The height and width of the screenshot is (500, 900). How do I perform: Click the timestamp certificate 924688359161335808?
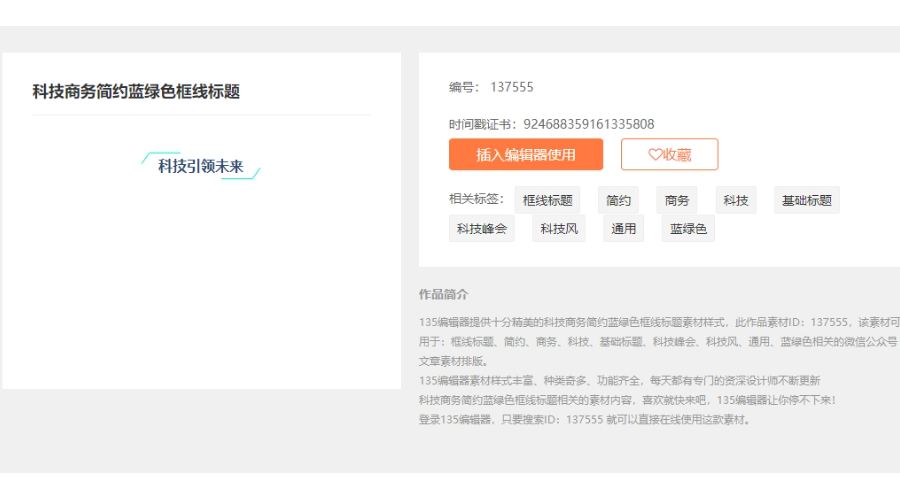coord(588,124)
